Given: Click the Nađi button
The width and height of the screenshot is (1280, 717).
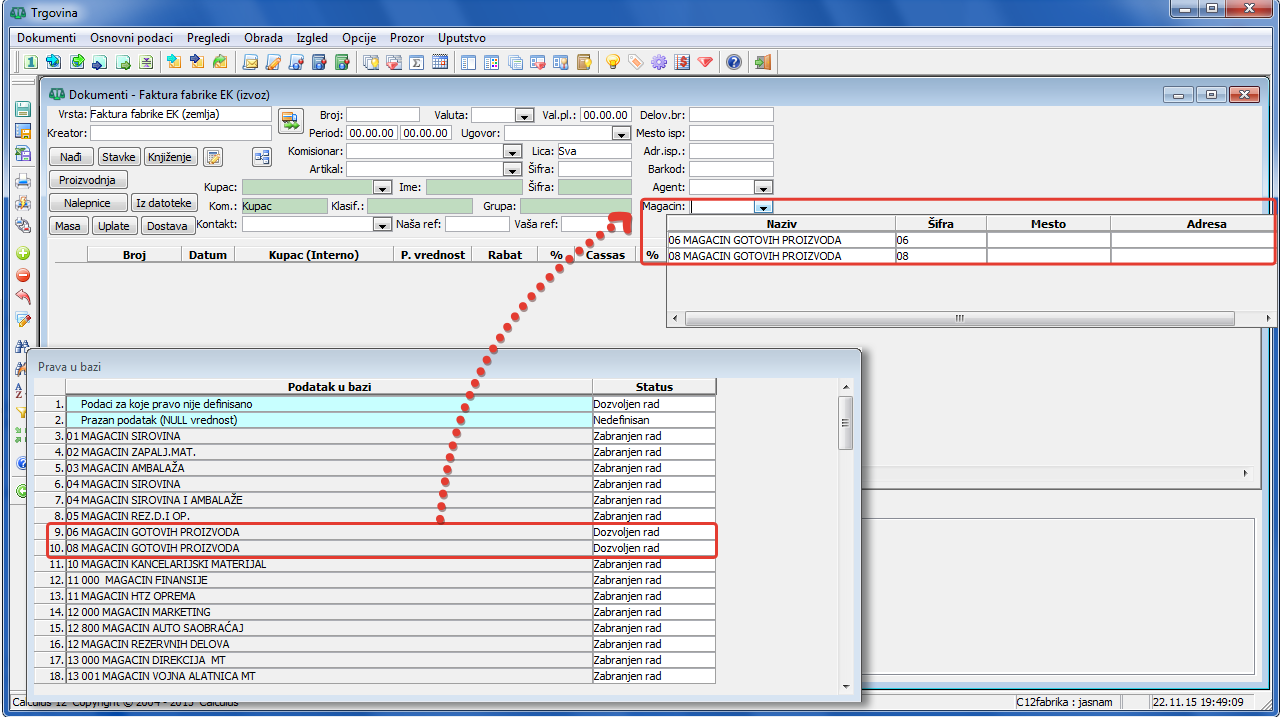Looking at the screenshot, I should [x=71, y=157].
